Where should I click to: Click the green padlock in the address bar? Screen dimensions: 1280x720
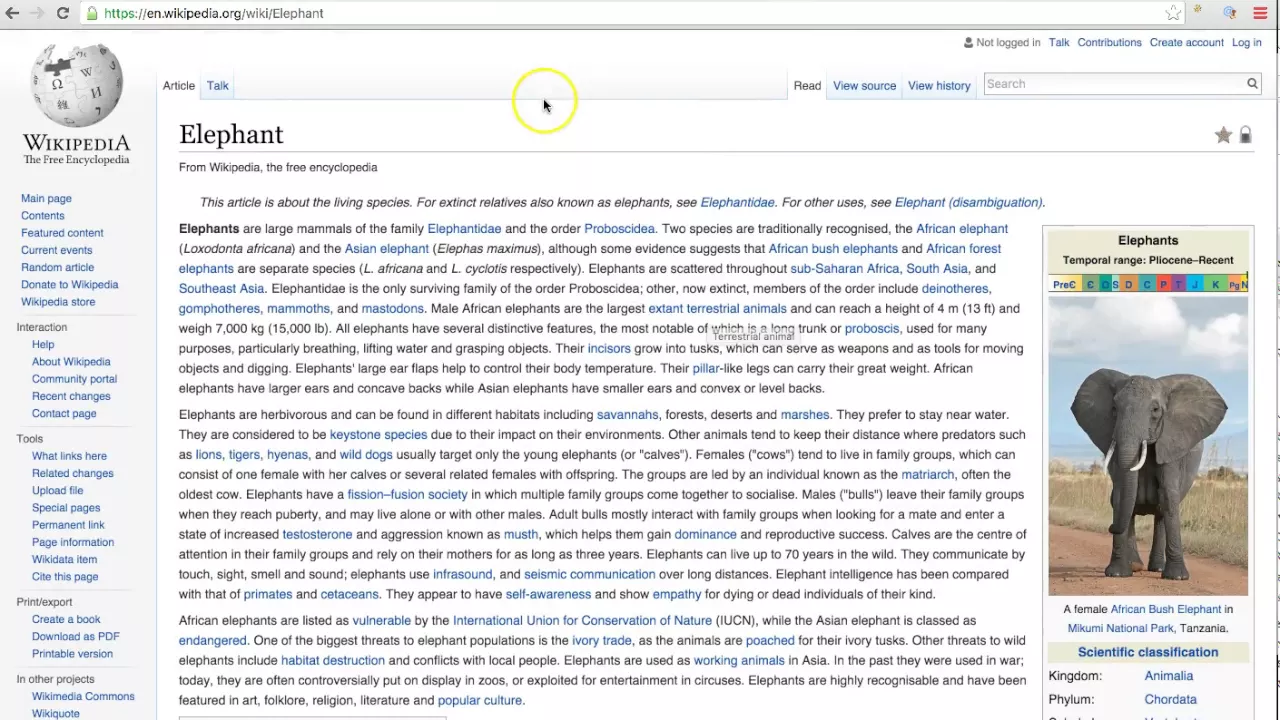pos(92,13)
